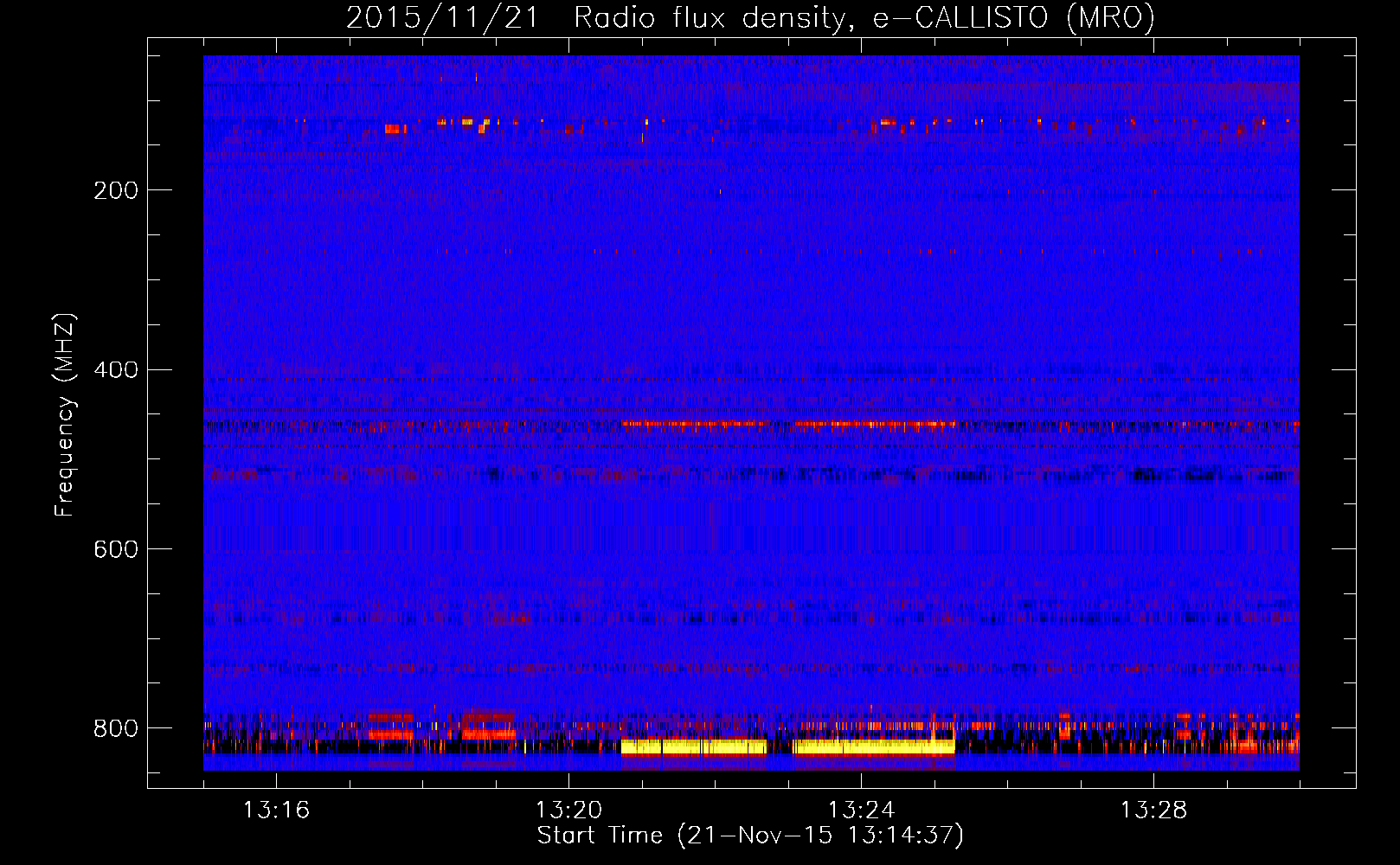Image resolution: width=1400 pixels, height=865 pixels.
Task: Click the plot title "Radio flux density, e-CALLISTO (MRO)"
Action: (864, 18)
